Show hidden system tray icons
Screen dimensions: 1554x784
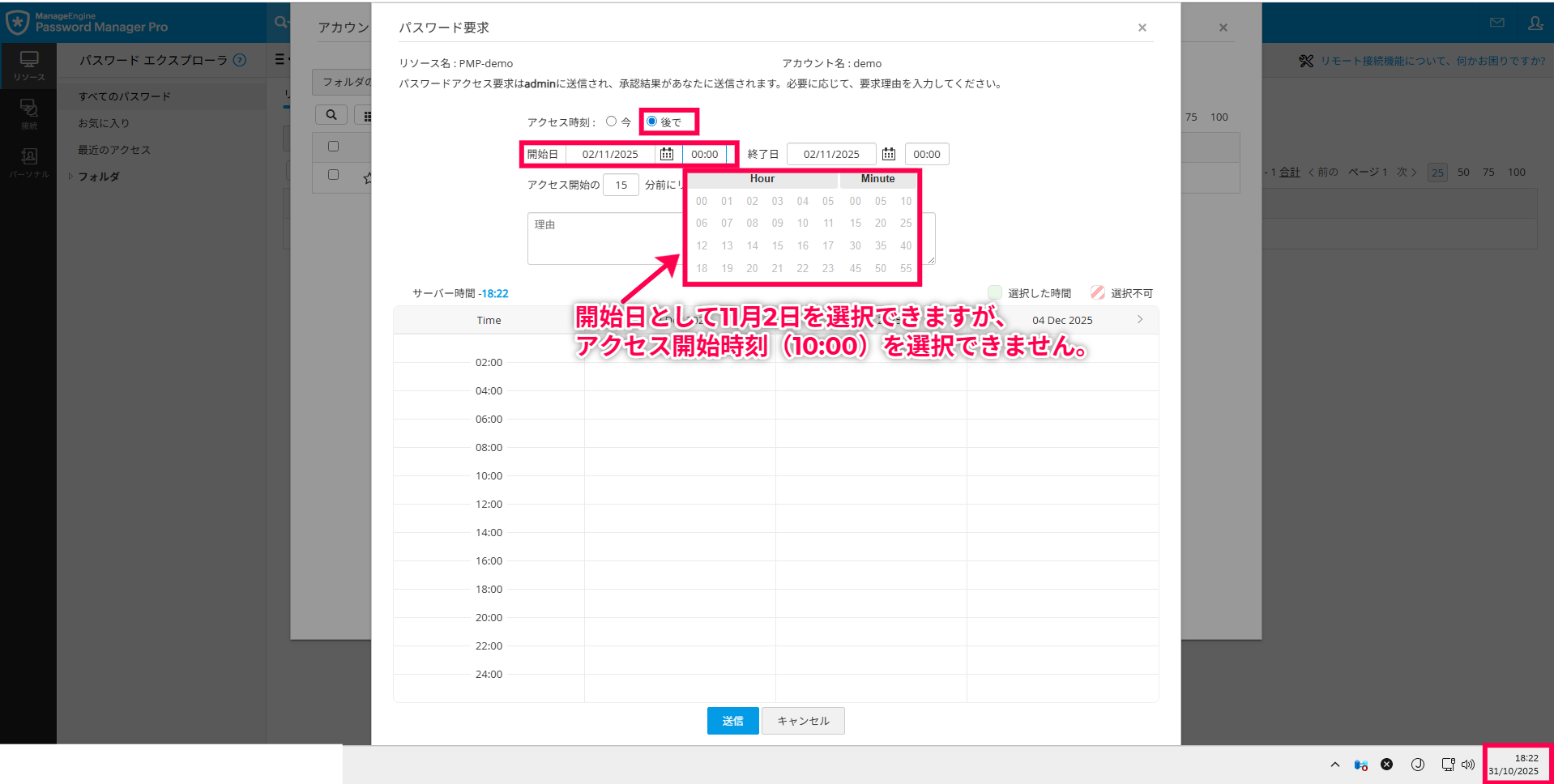pos(1335,765)
